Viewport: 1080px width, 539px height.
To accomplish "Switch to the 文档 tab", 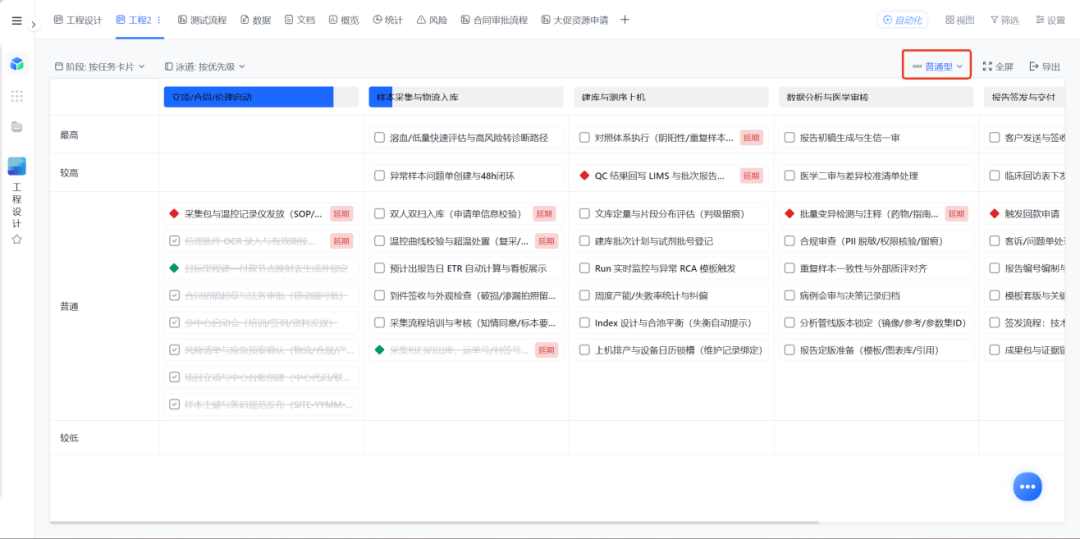I will pos(300,20).
